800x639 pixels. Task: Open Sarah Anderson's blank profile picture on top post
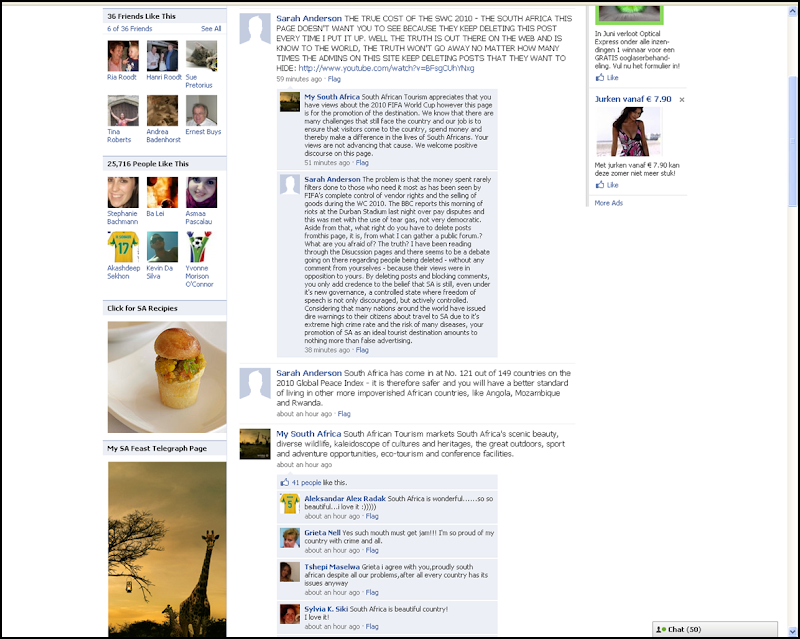pos(255,29)
